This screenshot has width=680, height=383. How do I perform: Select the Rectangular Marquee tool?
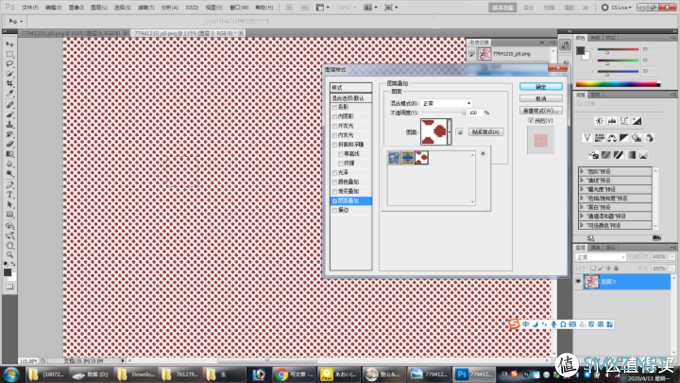[x=10, y=54]
